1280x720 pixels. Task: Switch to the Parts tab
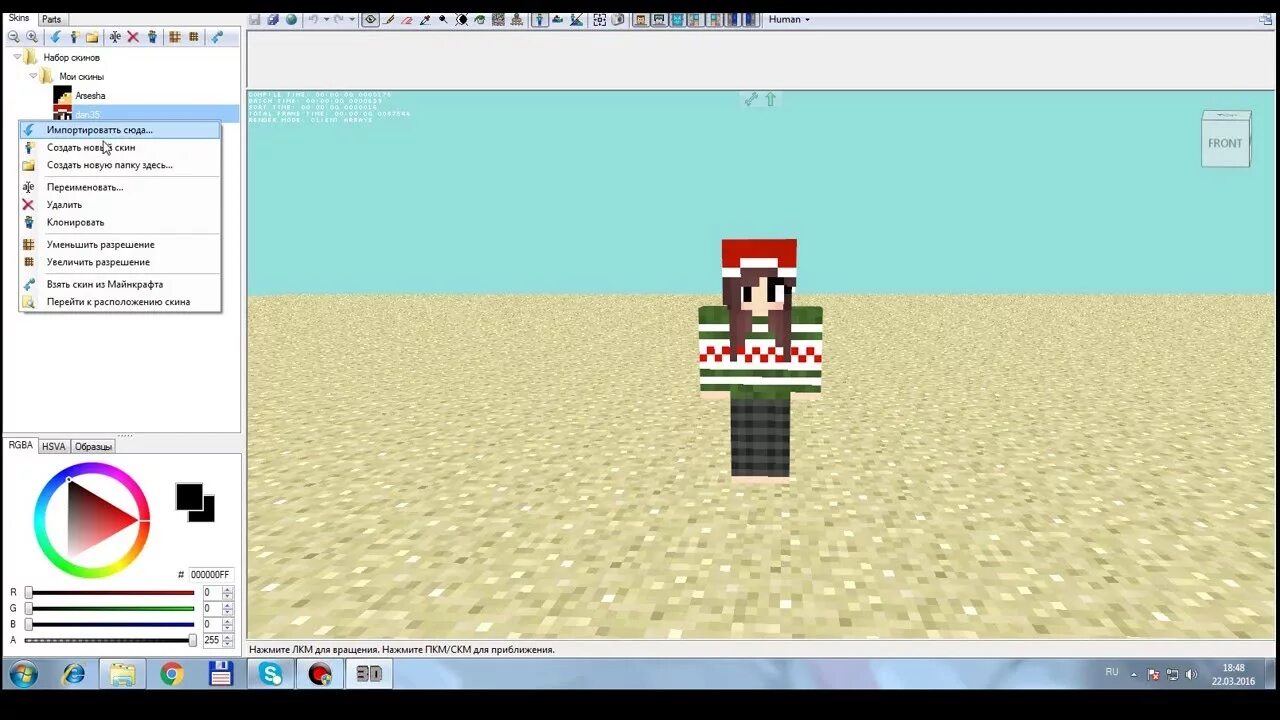tap(51, 19)
